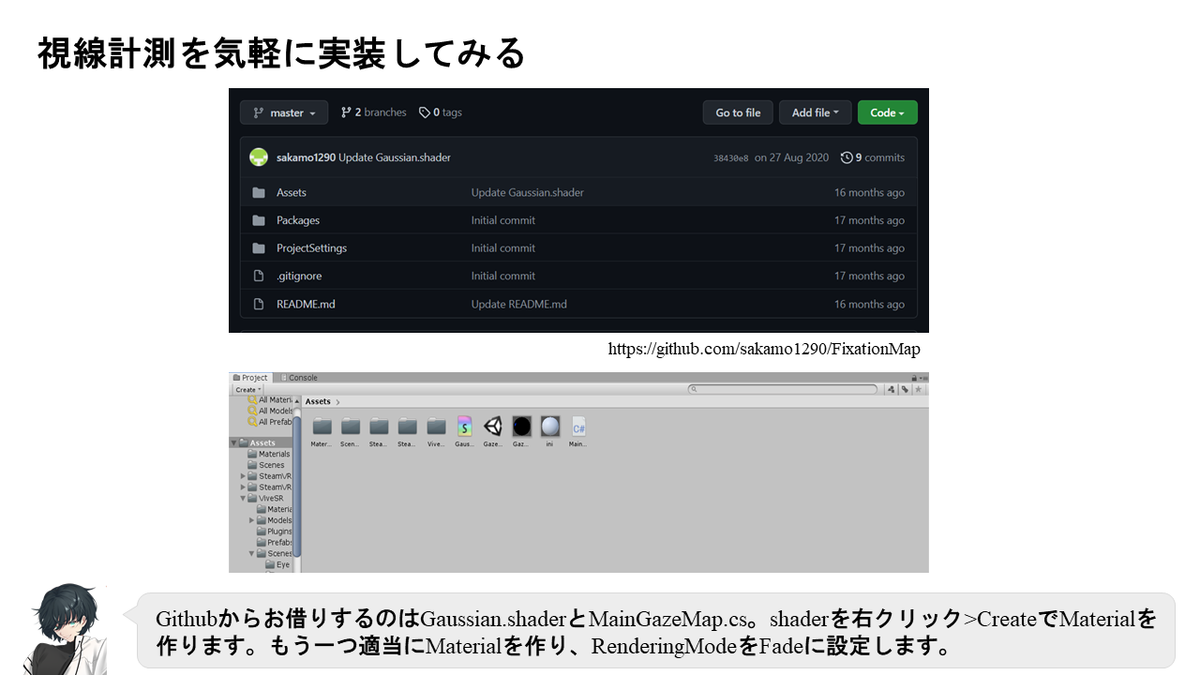
Task: Open the sakamo1290 username link
Action: coord(306,158)
